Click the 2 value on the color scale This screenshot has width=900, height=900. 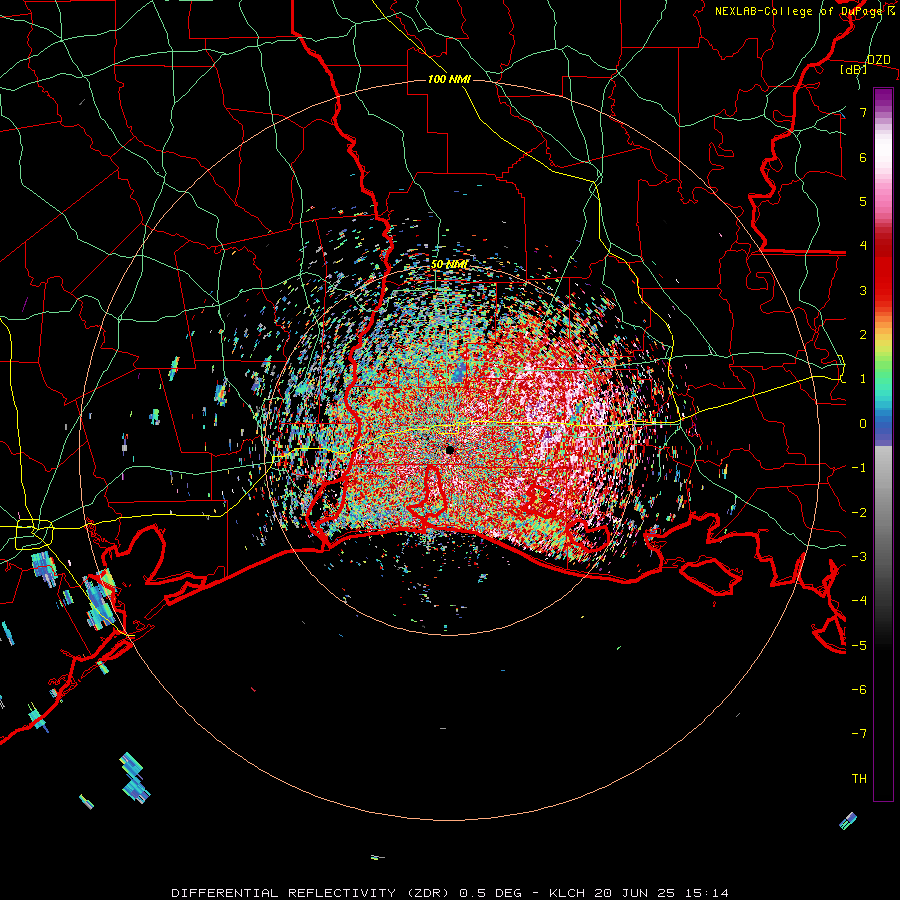tap(863, 335)
